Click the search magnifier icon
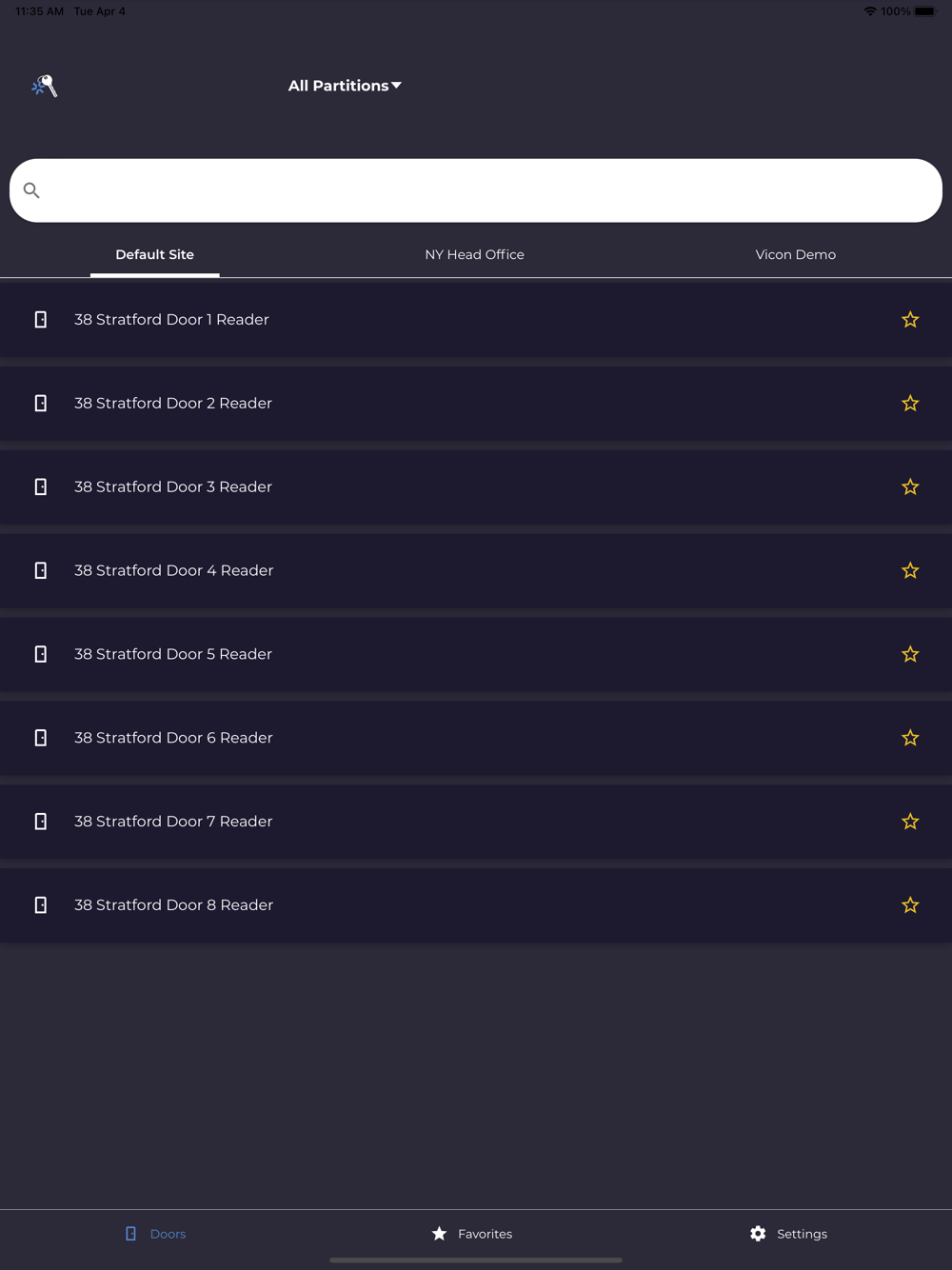Screen dimensions: 952x1270 31,190
